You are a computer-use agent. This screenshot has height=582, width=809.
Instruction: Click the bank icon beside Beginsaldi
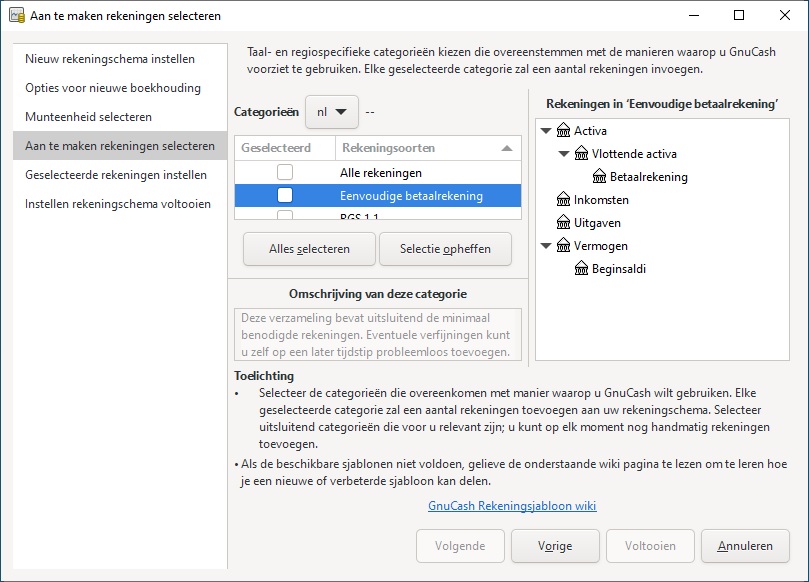[581, 269]
